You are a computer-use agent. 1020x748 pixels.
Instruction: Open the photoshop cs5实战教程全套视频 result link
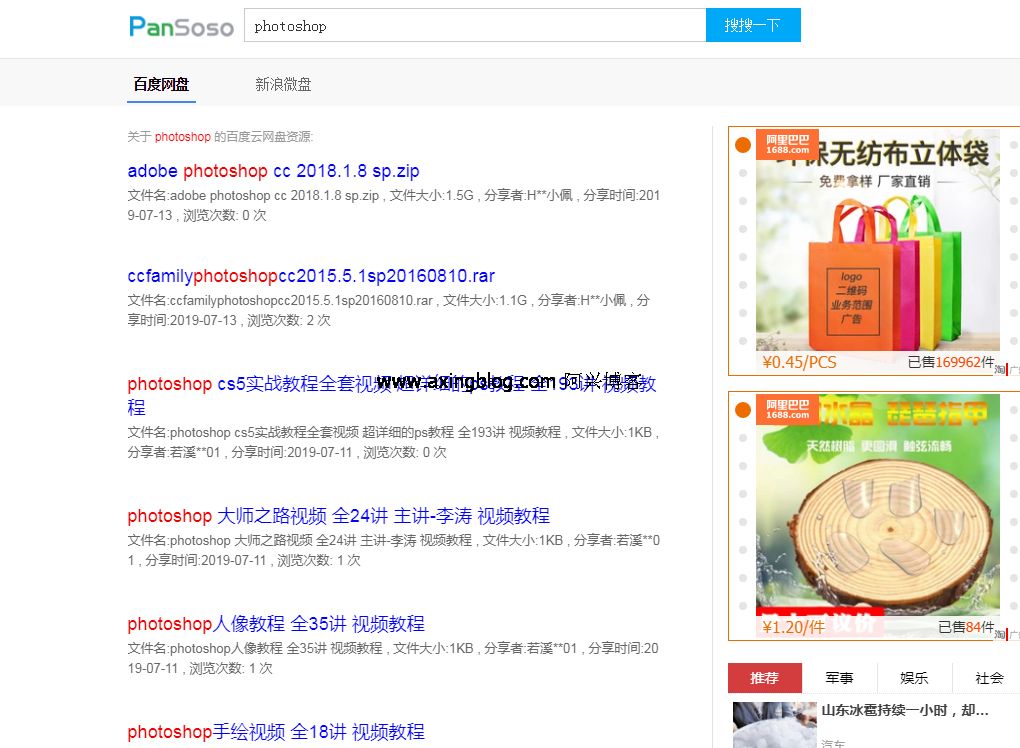392,395
